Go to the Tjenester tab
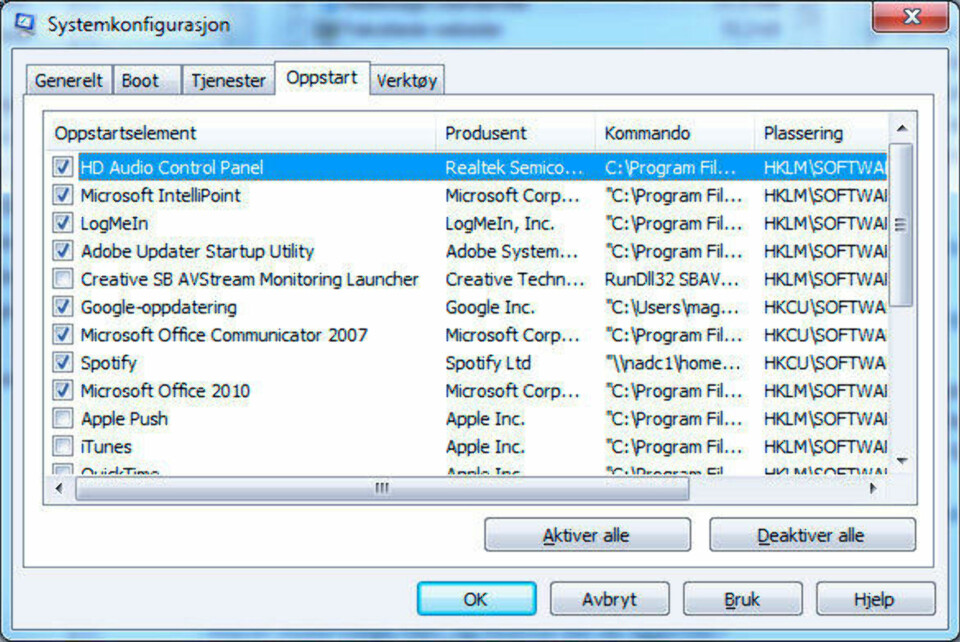The height and width of the screenshot is (642, 960). (x=228, y=80)
